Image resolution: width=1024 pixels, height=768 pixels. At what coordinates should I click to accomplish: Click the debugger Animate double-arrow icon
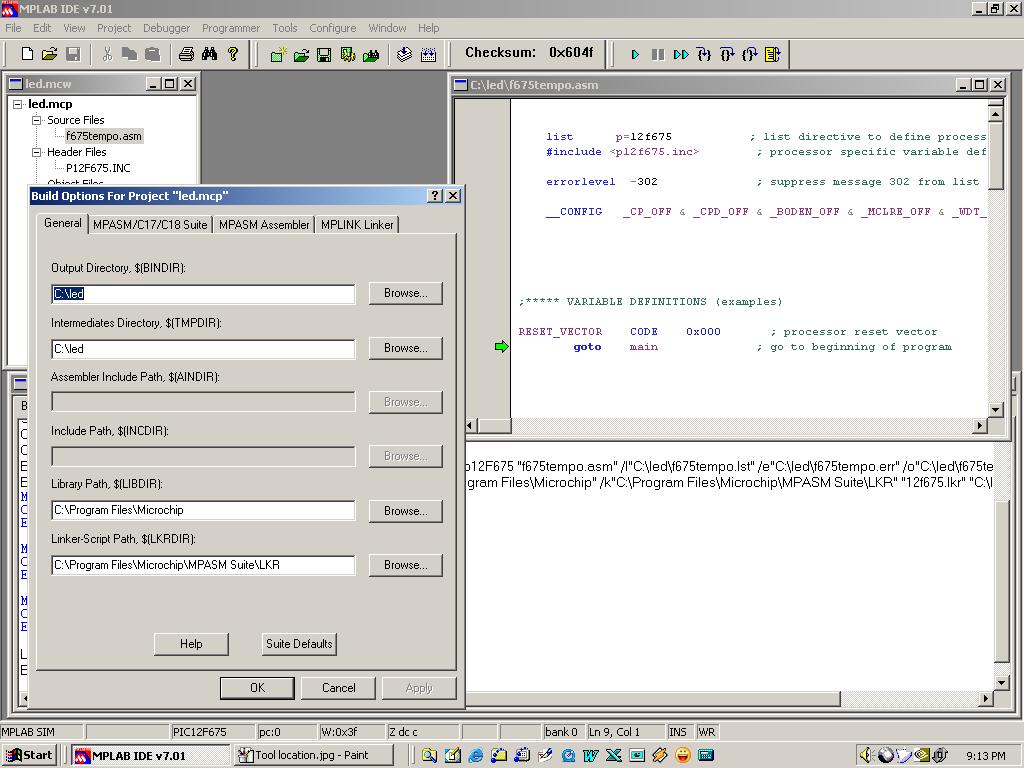(681, 54)
